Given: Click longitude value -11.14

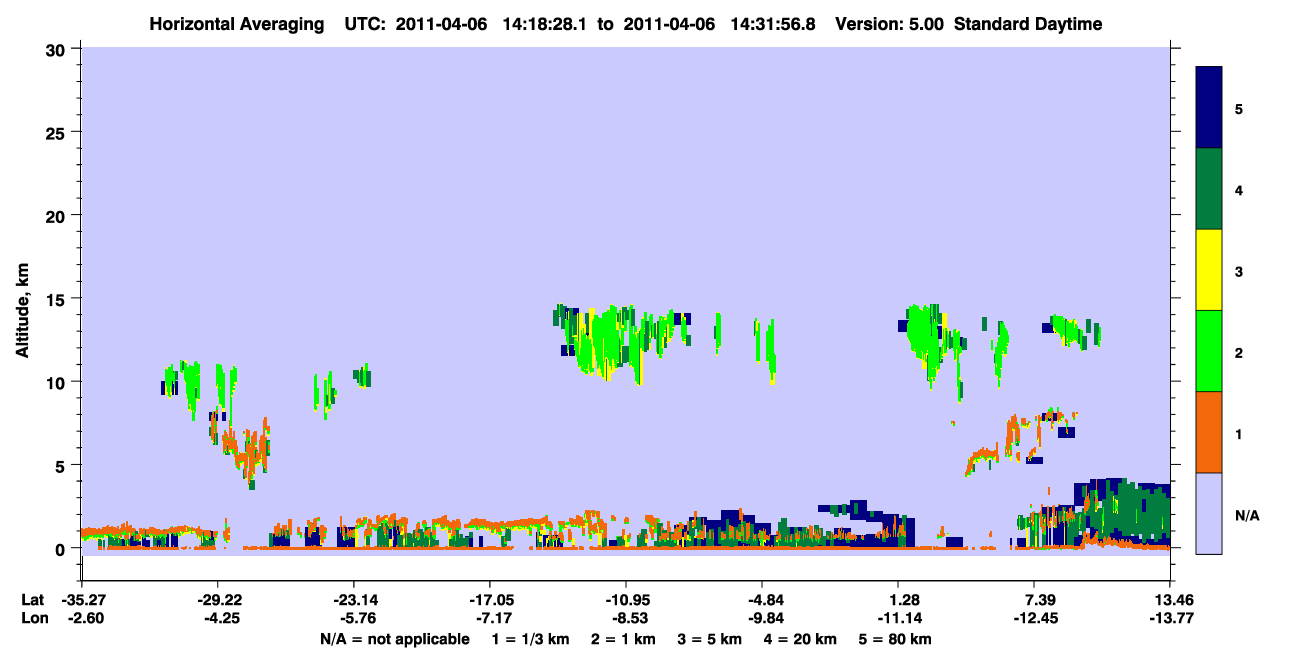Looking at the screenshot, I should click(x=898, y=618).
